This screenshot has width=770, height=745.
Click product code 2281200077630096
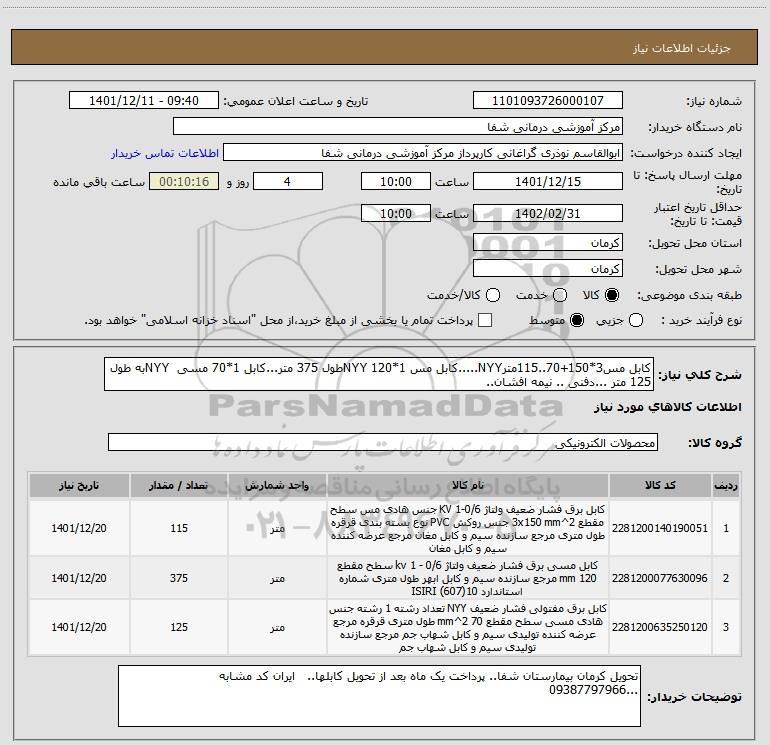[x=660, y=578]
